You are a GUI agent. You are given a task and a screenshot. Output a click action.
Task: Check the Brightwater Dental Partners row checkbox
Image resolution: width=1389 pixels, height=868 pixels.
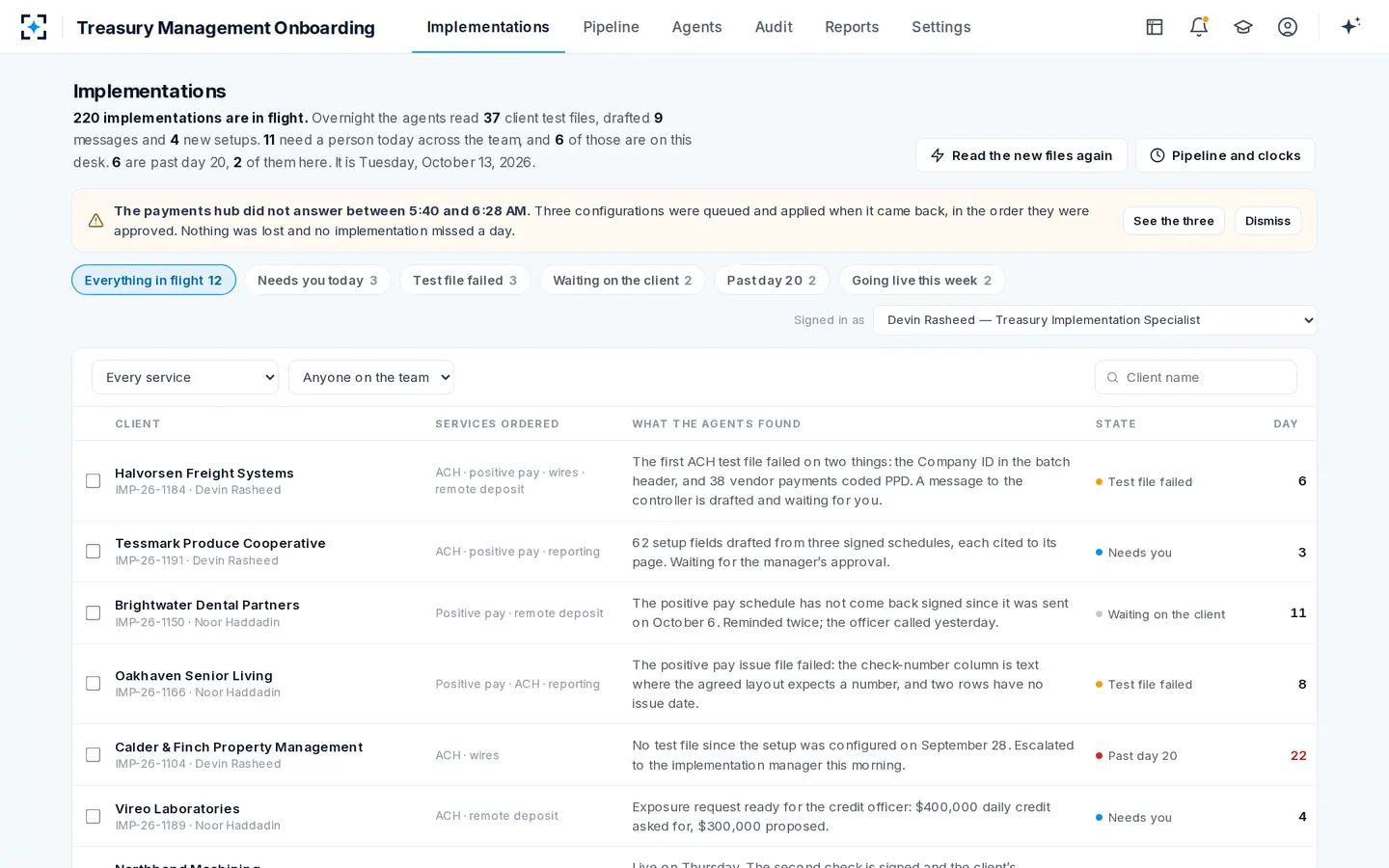[94, 613]
